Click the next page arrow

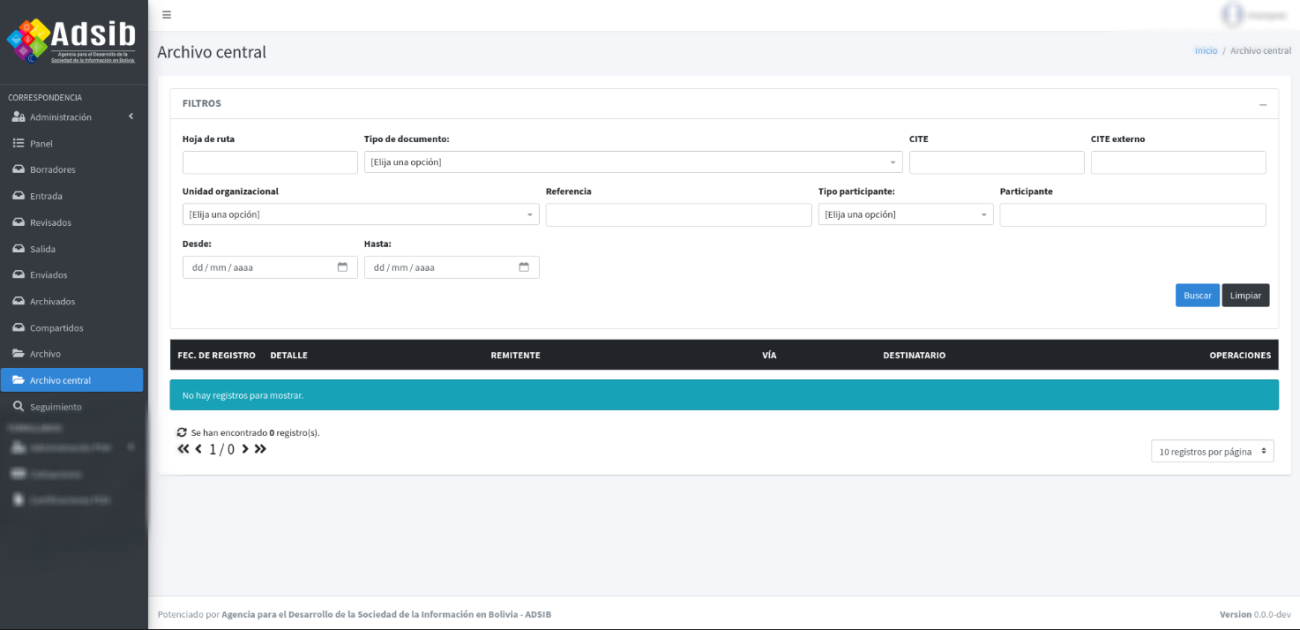[x=245, y=449]
